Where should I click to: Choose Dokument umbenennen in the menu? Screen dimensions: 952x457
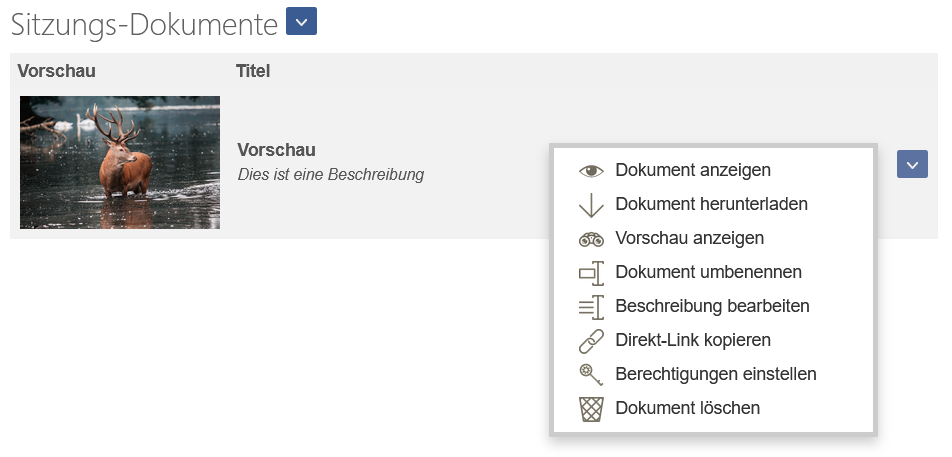709,272
